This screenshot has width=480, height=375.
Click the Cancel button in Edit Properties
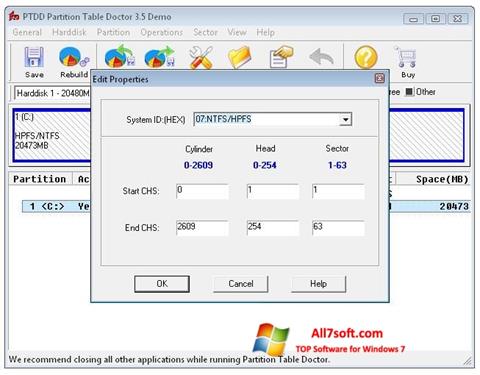[241, 284]
